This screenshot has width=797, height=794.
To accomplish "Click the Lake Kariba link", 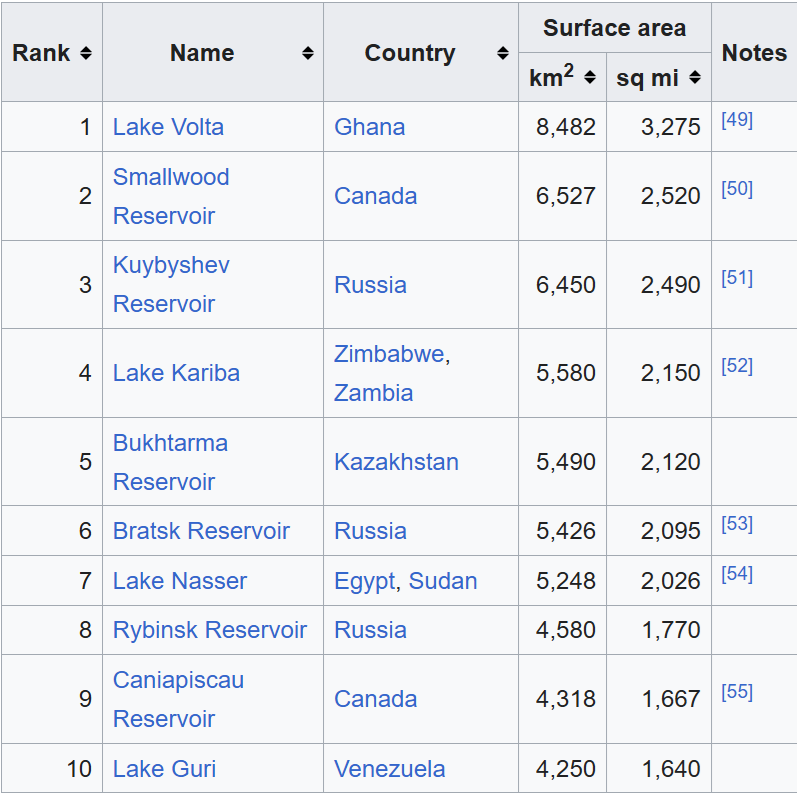I will (176, 373).
